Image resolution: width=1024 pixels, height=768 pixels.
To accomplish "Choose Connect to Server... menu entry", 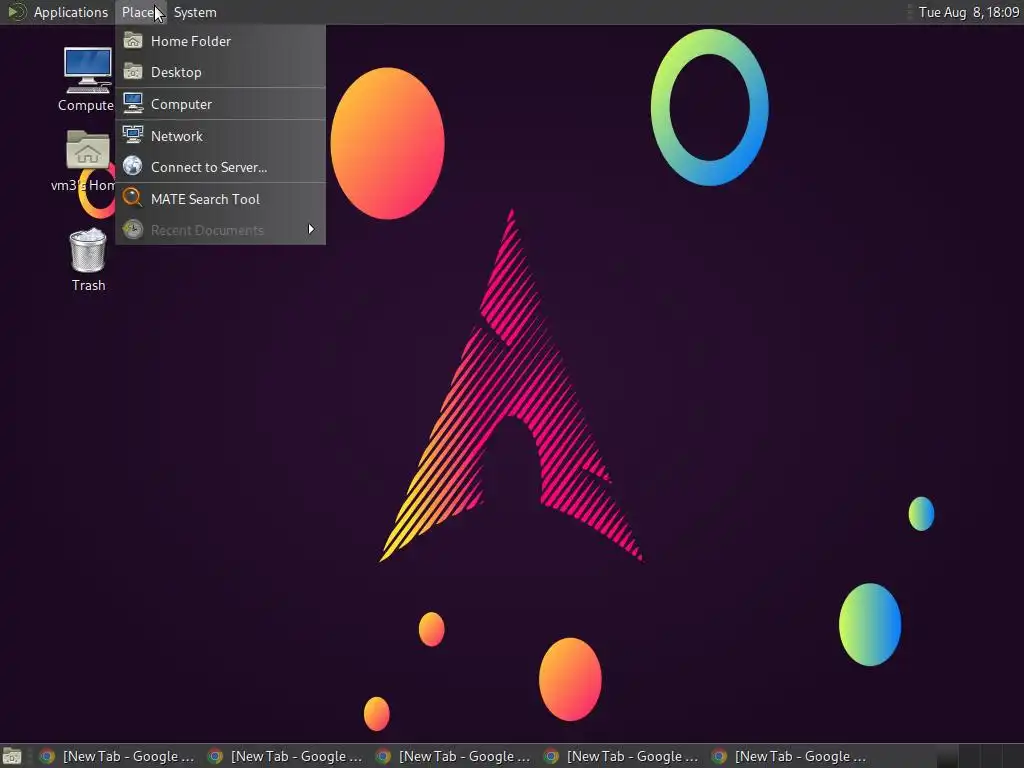I will 221,167.
